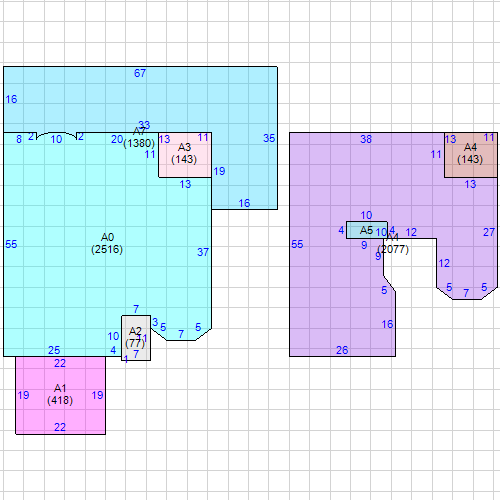Select the 55 dimension on A0's left wall
500x500 pixels.
click(x=11, y=244)
